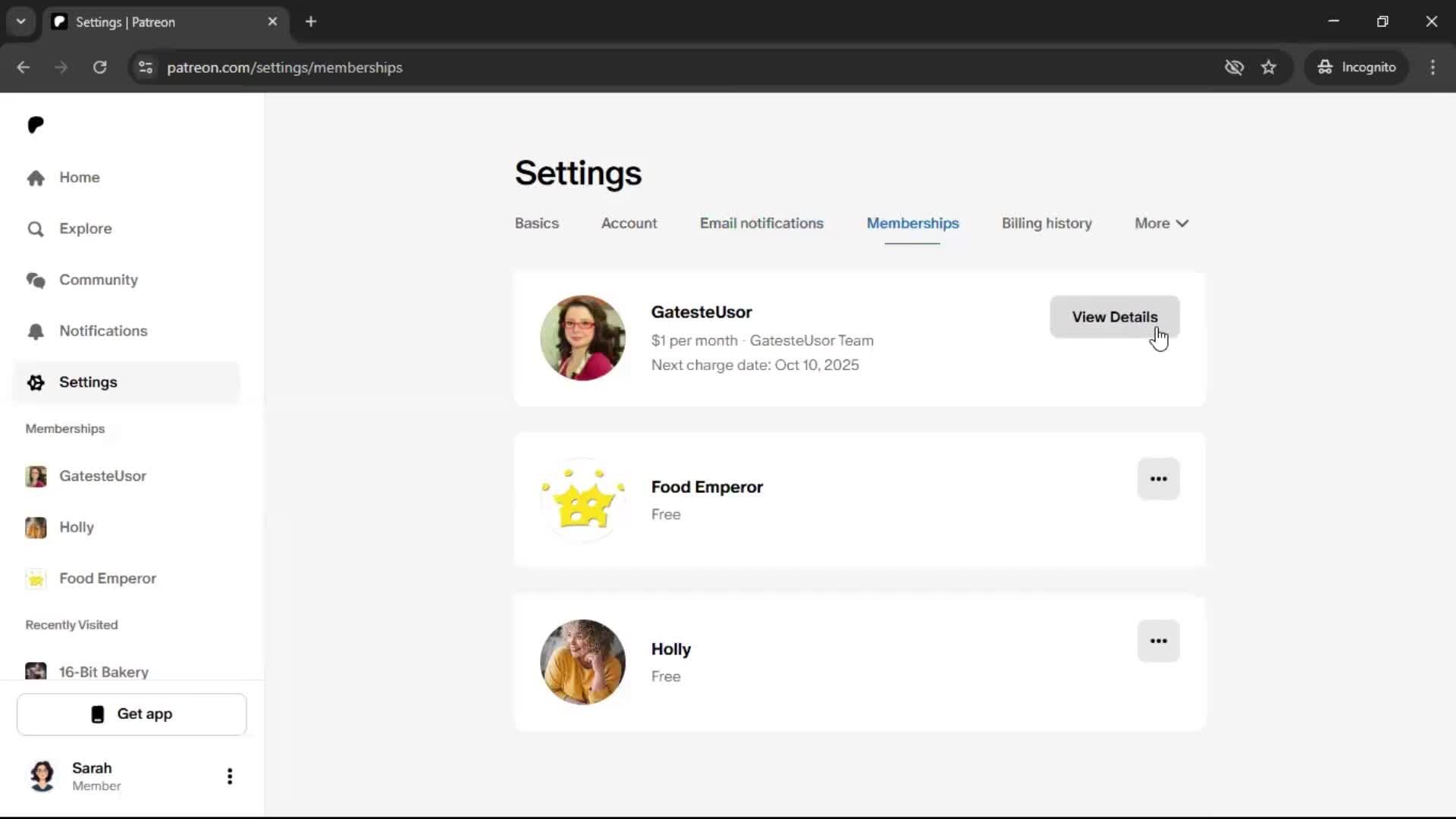The image size is (1456, 819).
Task: Click the Patreon logo in the sidebar
Action: 36,125
